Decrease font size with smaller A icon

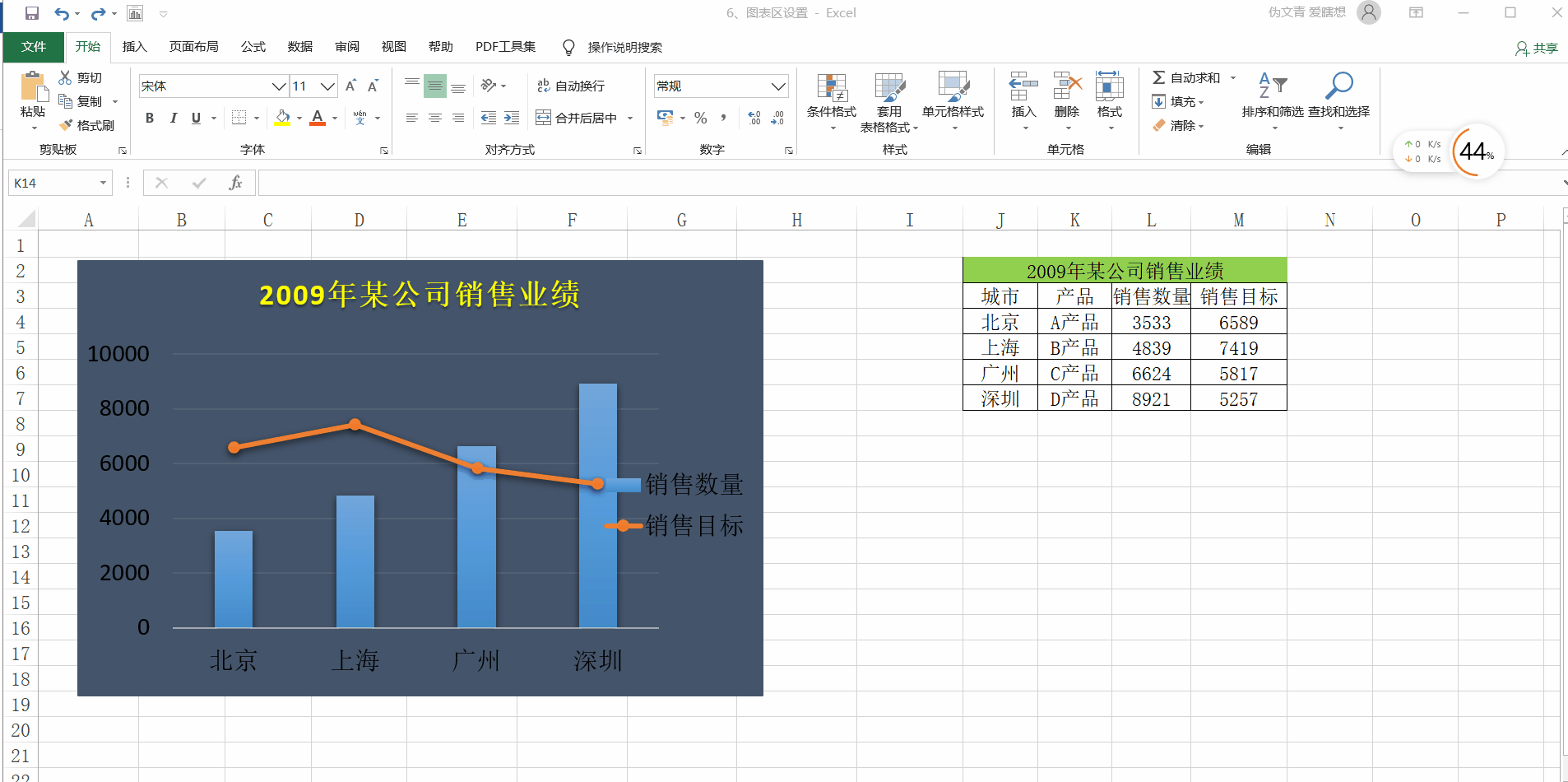[373, 86]
